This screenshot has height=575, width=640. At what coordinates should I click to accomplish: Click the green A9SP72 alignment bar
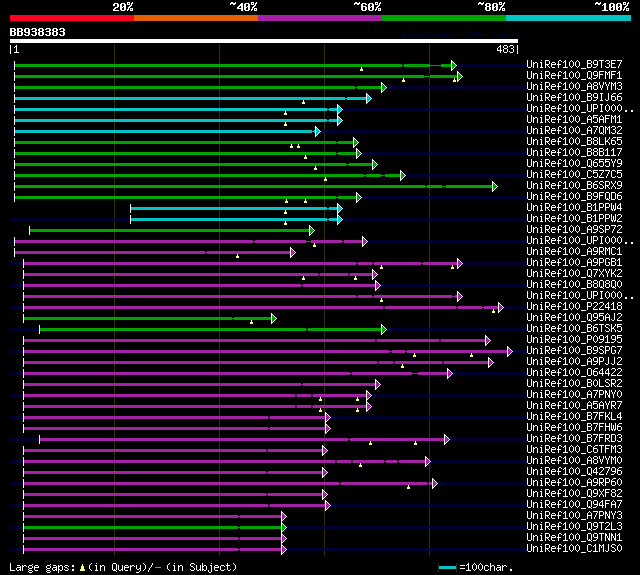click(x=170, y=231)
